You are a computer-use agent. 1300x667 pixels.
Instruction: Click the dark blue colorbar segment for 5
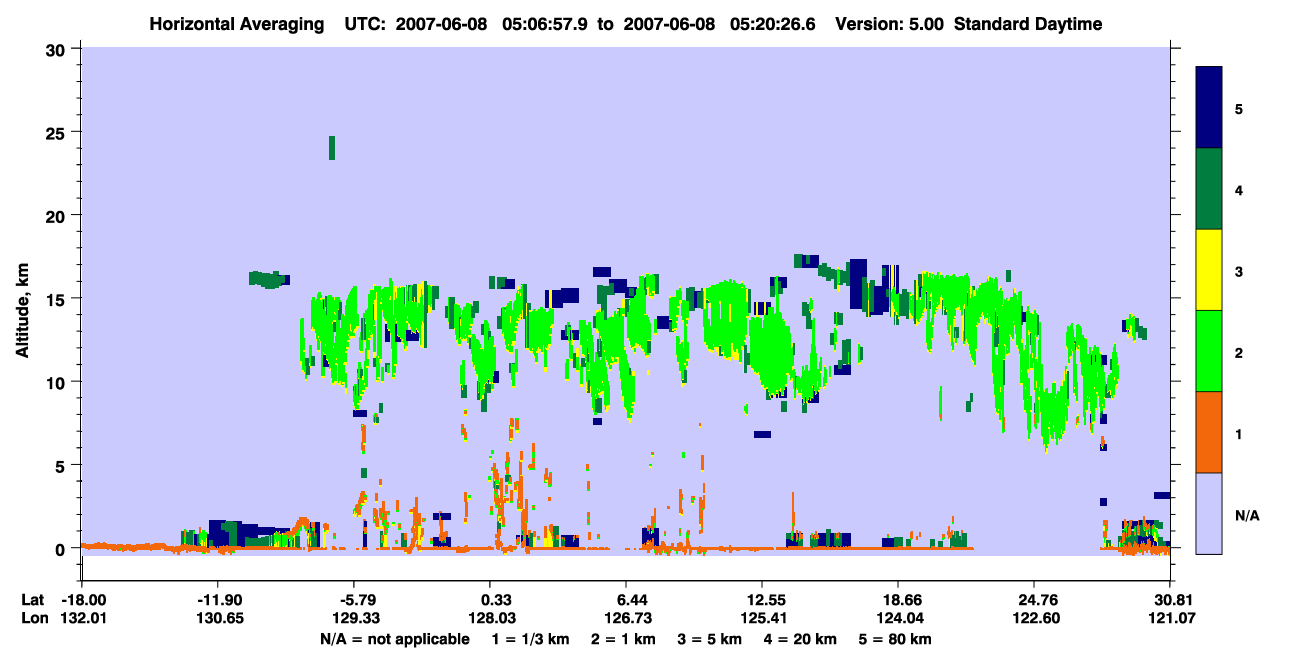click(1209, 108)
